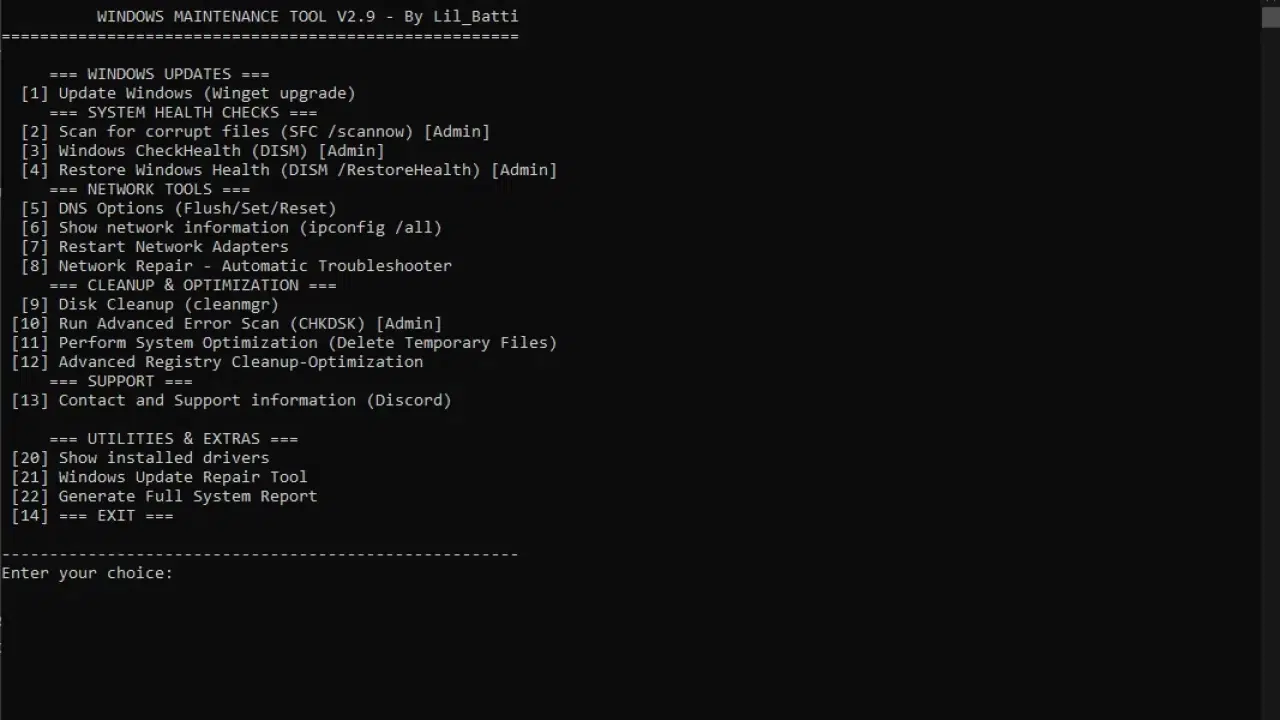The width and height of the screenshot is (1280, 720).
Task: Select Restore Windows Health (DISM /RestoreHealth)
Action: pos(289,170)
